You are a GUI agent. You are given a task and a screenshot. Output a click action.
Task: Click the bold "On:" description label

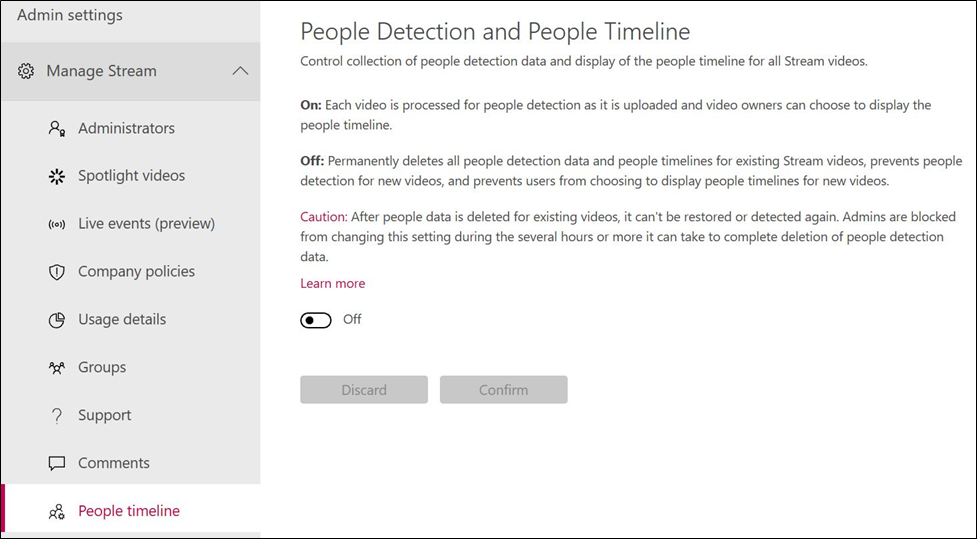(x=311, y=105)
